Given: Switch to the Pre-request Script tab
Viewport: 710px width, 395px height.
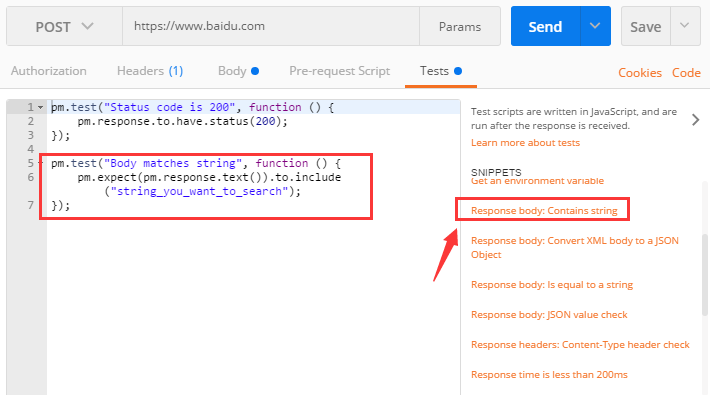Looking at the screenshot, I should [x=339, y=71].
